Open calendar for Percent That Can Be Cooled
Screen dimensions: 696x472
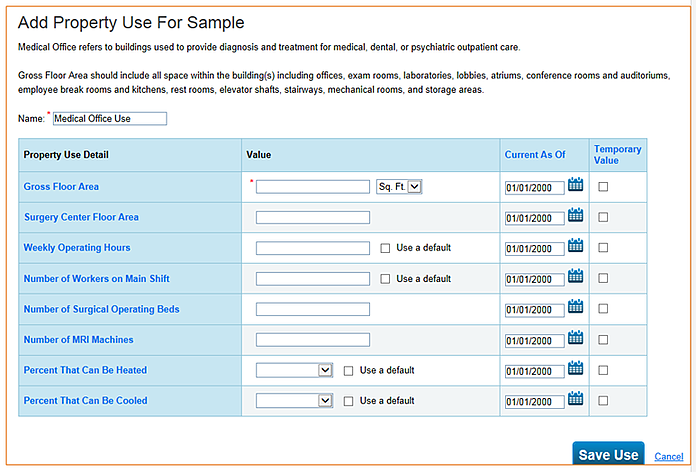click(576, 399)
